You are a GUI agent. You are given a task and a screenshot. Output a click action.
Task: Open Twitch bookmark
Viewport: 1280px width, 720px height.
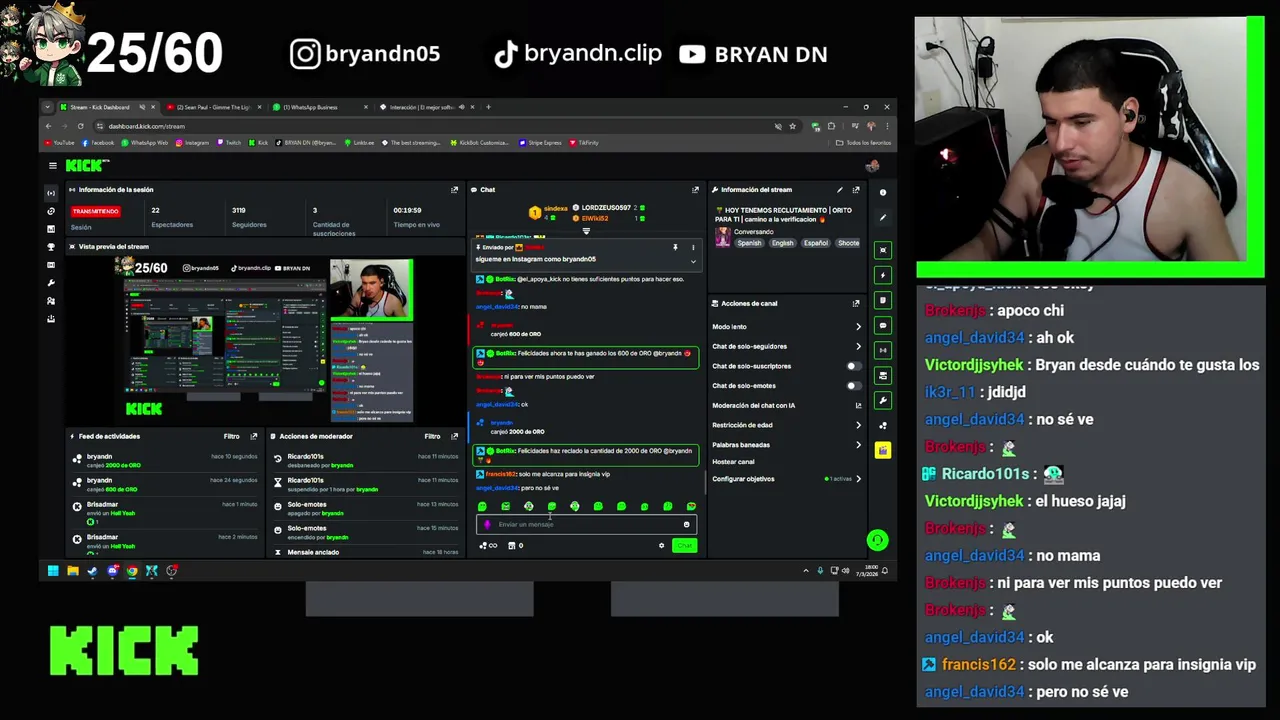(x=229, y=143)
